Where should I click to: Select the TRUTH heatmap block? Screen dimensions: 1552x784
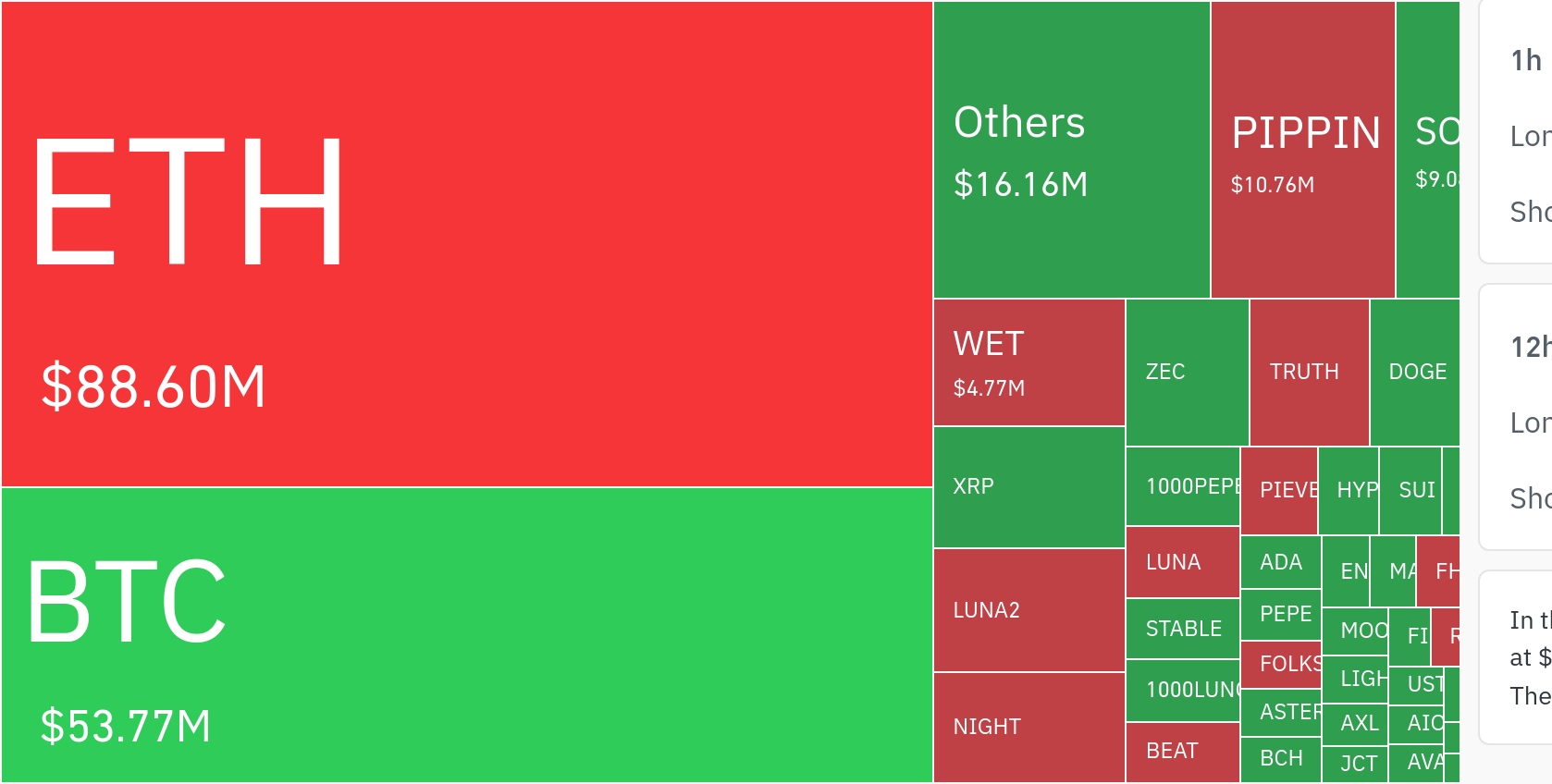tap(1309, 372)
